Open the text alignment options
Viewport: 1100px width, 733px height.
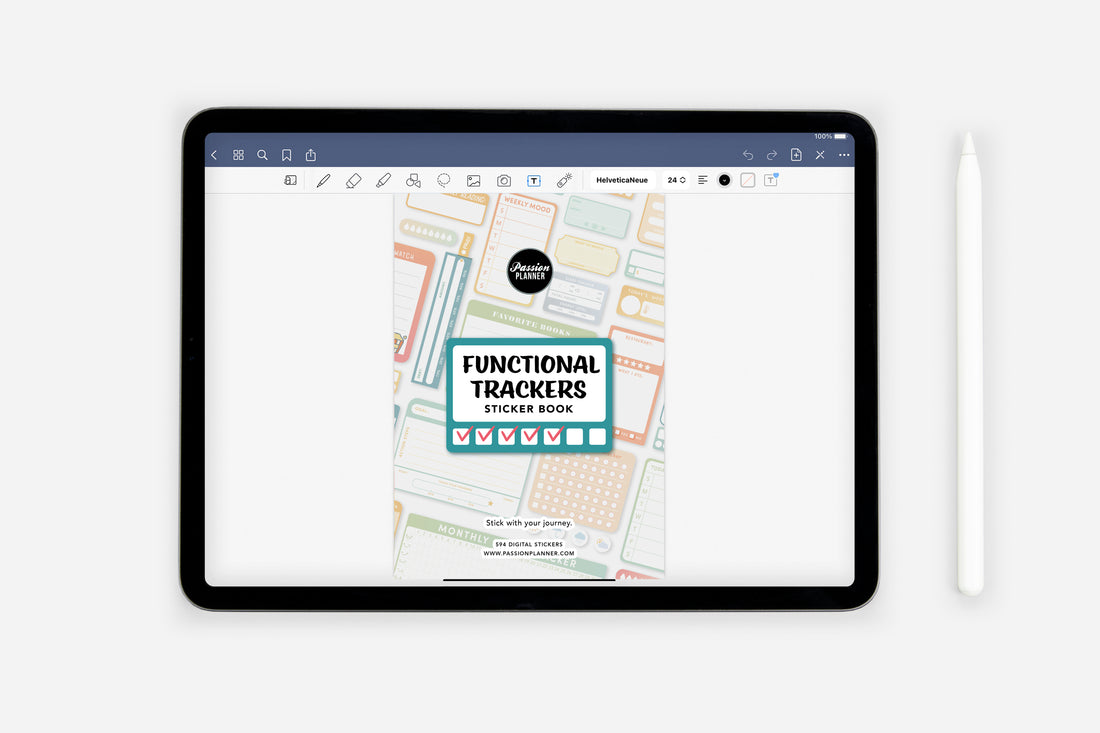[x=702, y=180]
